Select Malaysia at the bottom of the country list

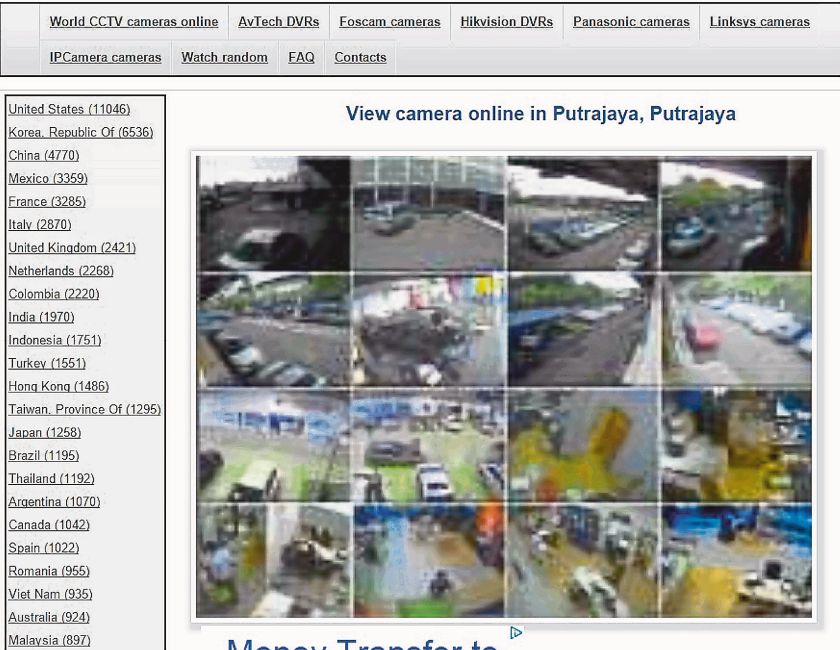[48, 639]
